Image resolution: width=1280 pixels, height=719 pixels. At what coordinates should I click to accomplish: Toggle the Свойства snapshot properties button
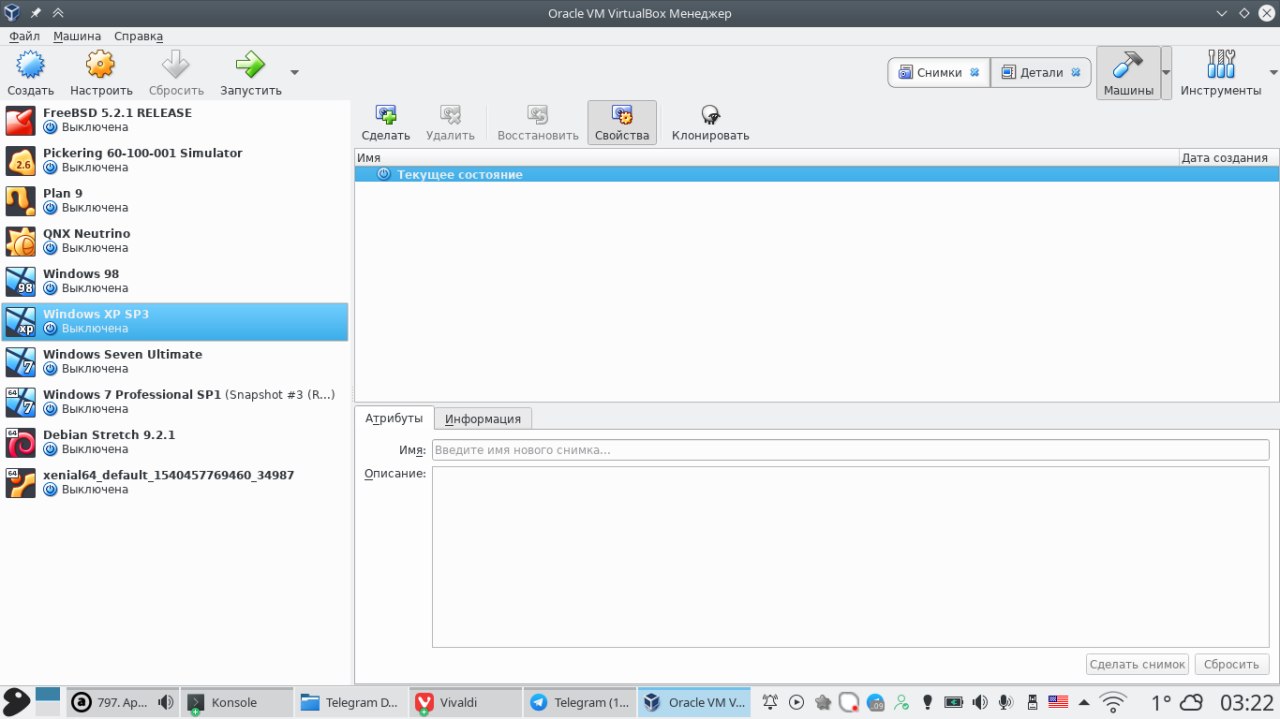(622, 122)
